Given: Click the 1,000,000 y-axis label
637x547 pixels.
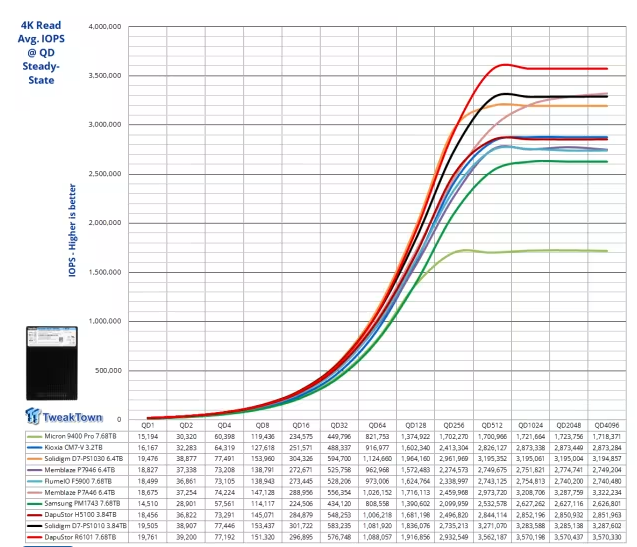Looking at the screenshot, I should (x=105, y=321).
